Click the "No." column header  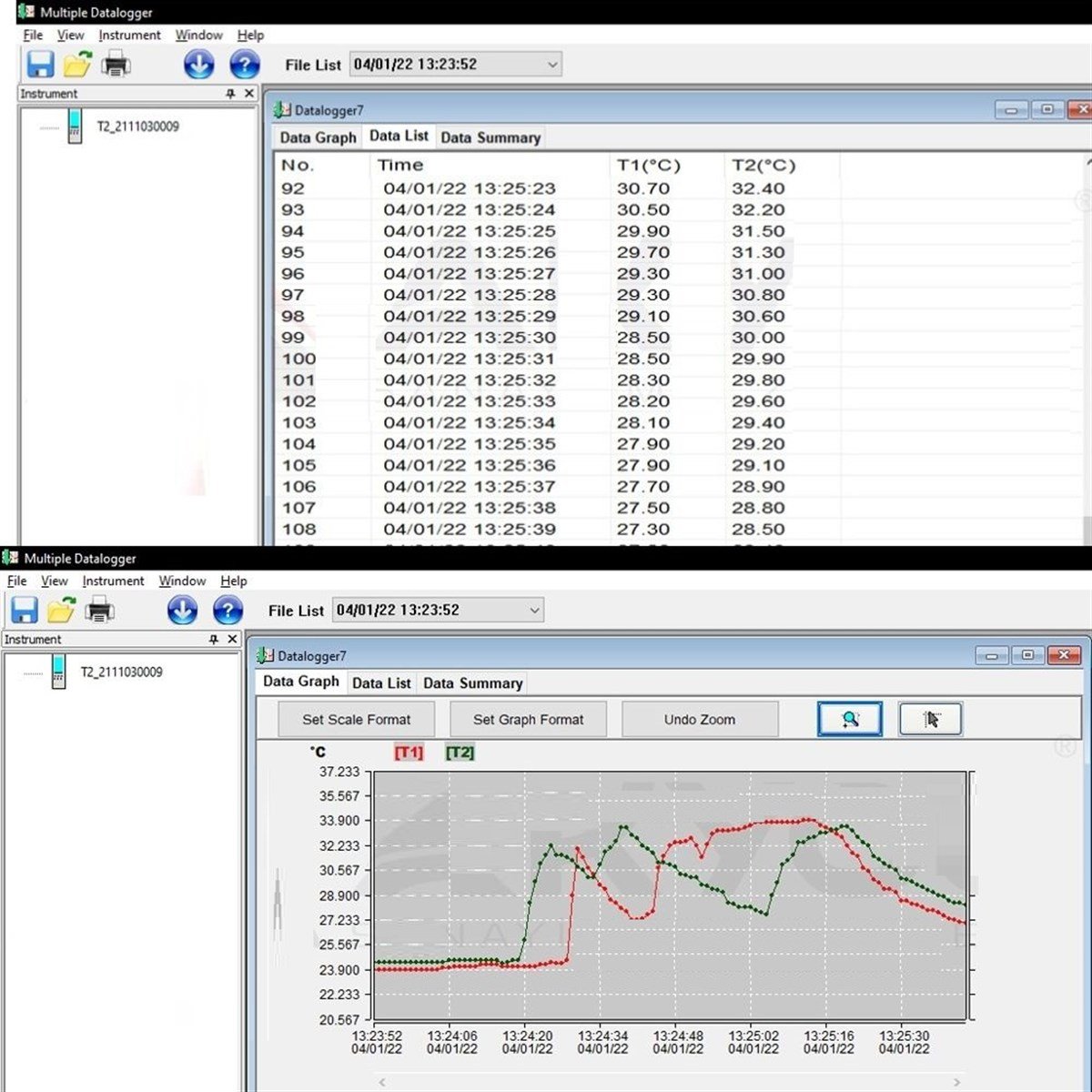tap(298, 166)
